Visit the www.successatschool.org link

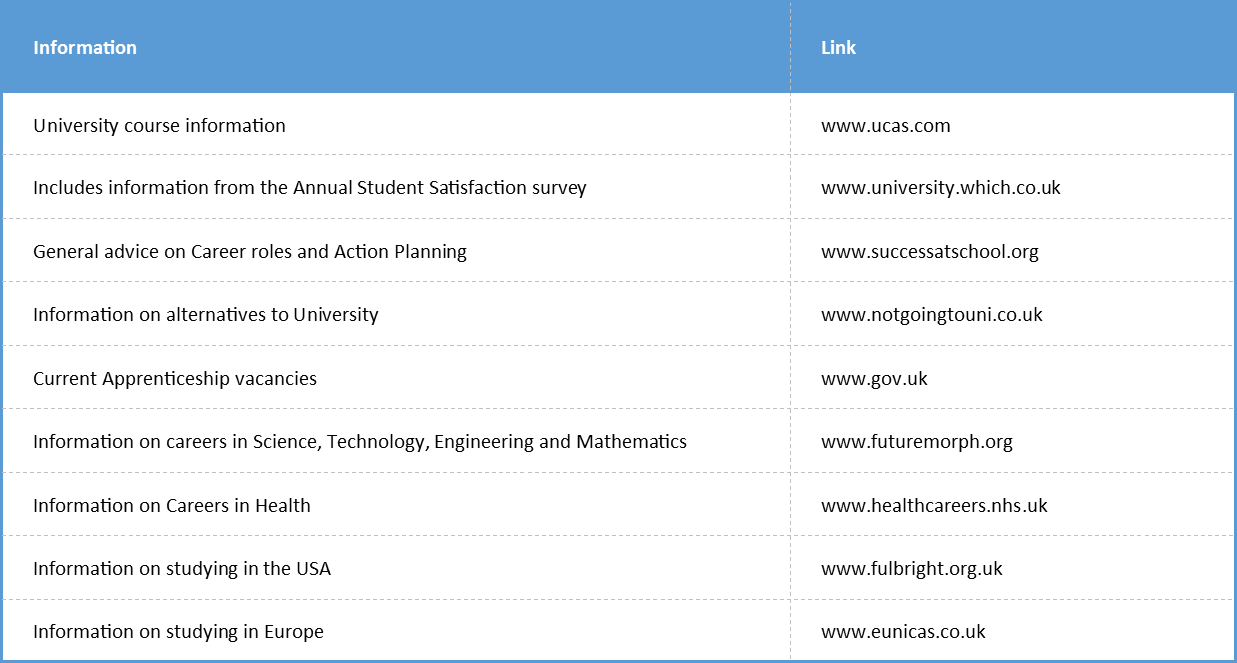929,252
